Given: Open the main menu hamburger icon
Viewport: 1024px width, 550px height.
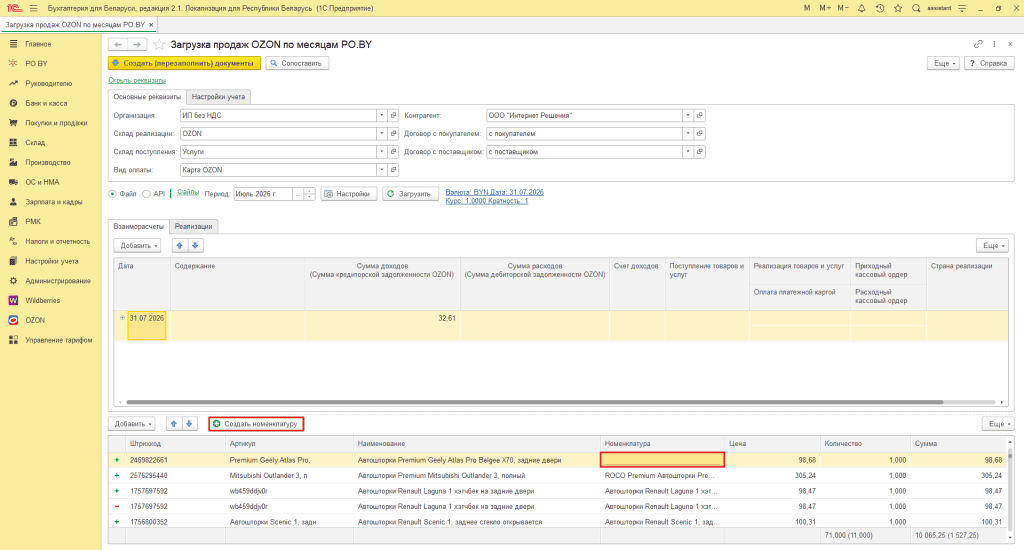Looking at the screenshot, I should click(33, 8).
